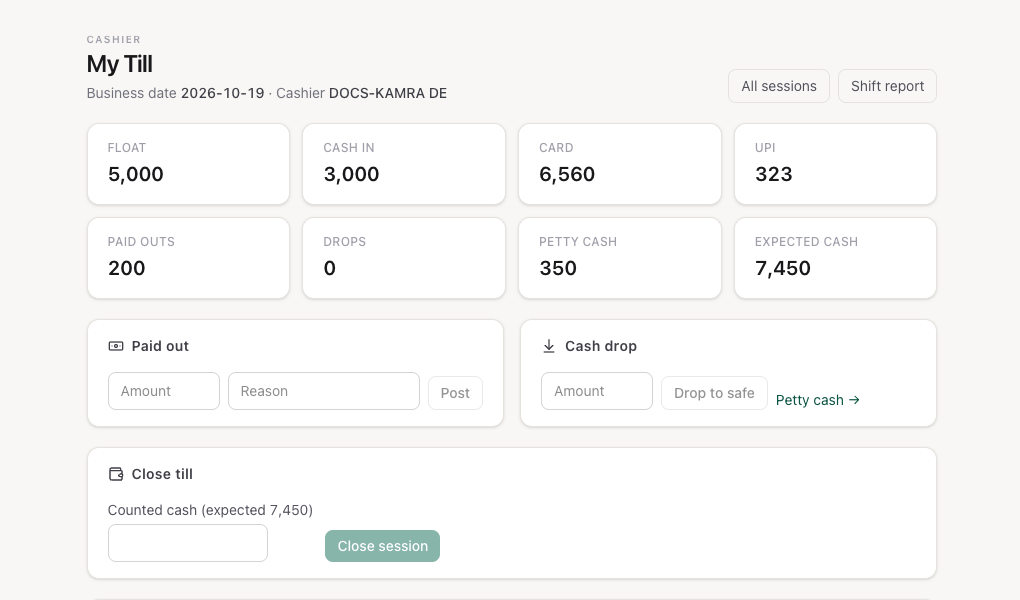Click the CARD card label
Image resolution: width=1020 pixels, height=600 pixels.
click(x=556, y=148)
